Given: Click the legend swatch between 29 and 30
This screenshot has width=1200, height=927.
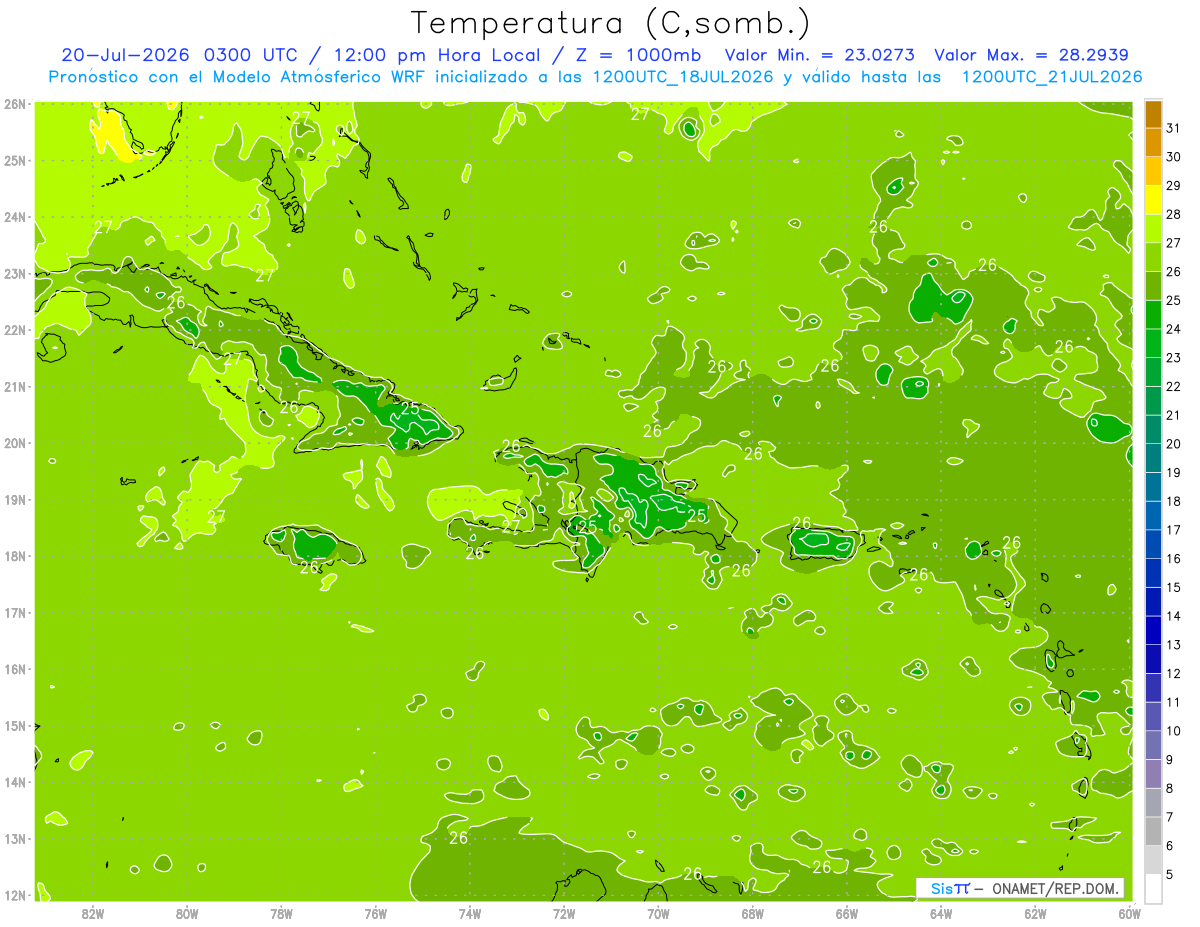Looking at the screenshot, I should point(1153,172).
